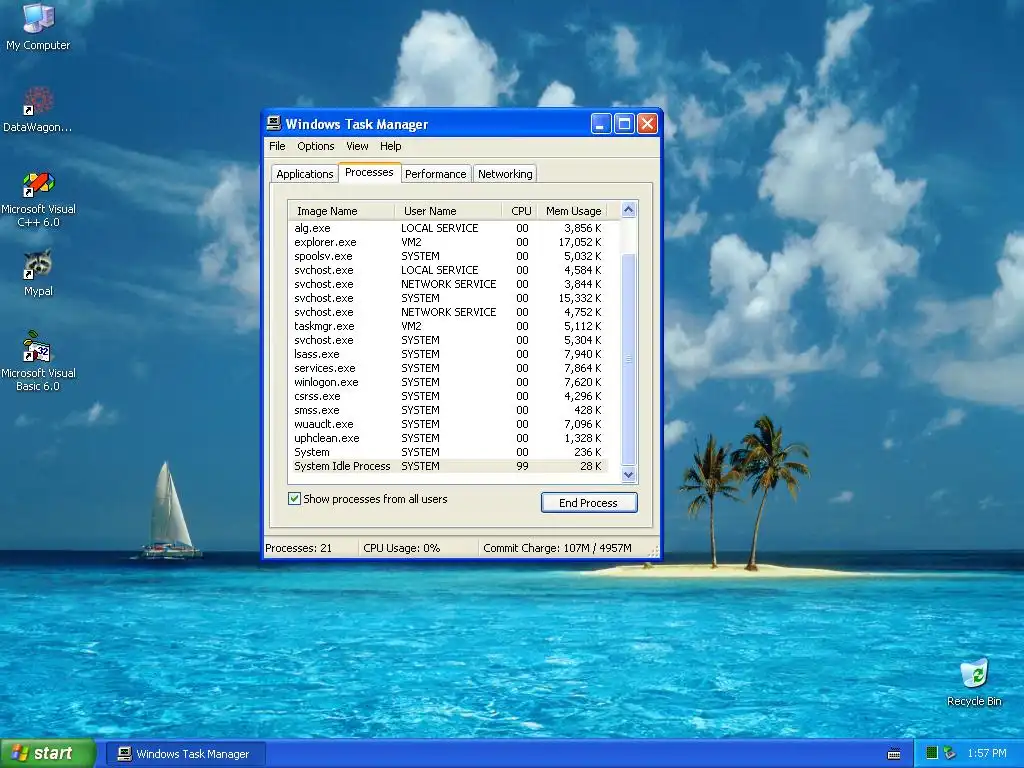Viewport: 1024px width, 768px height.
Task: Open the Options menu
Action: (315, 146)
